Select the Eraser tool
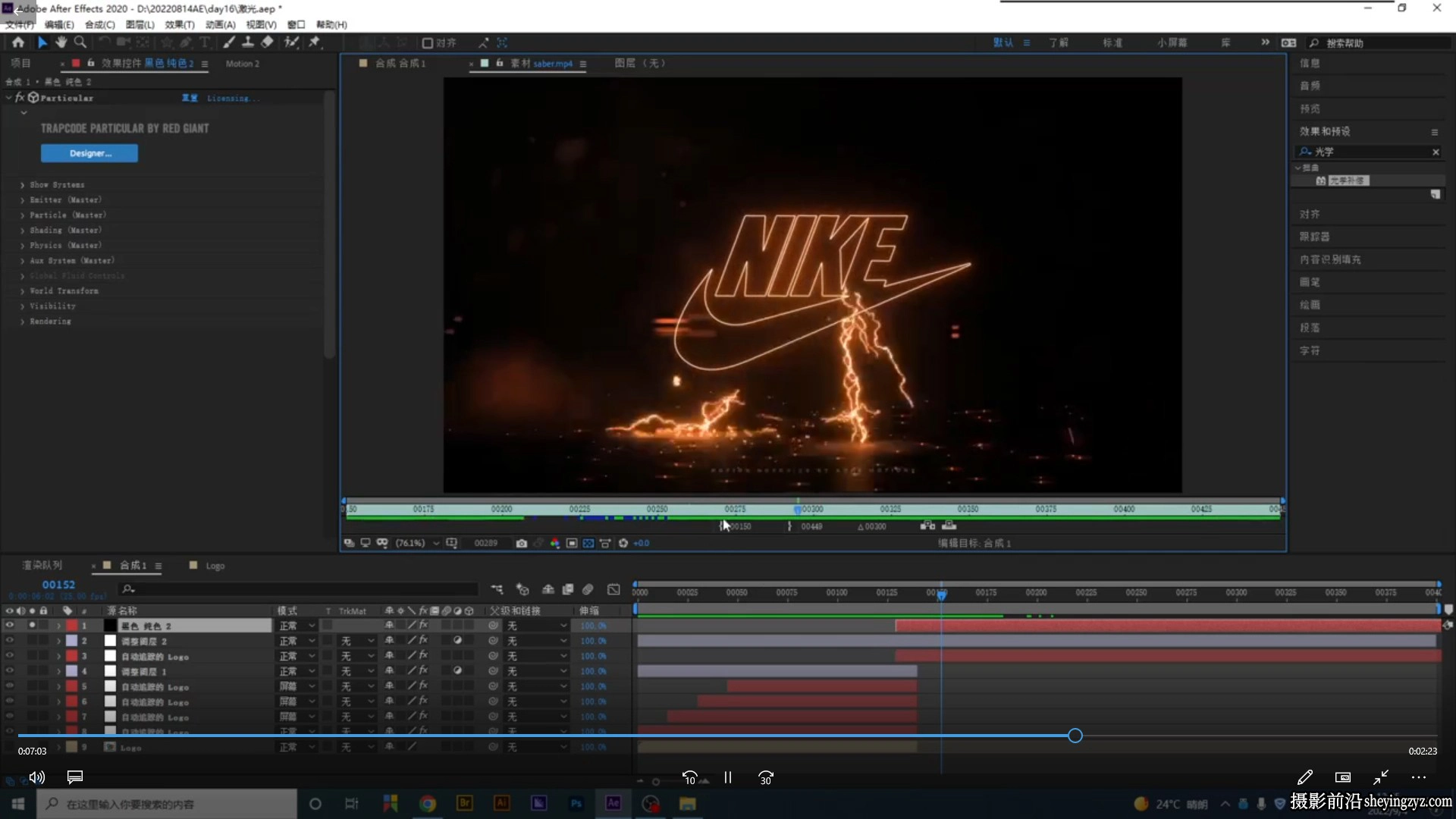The width and height of the screenshot is (1456, 819). click(x=267, y=42)
